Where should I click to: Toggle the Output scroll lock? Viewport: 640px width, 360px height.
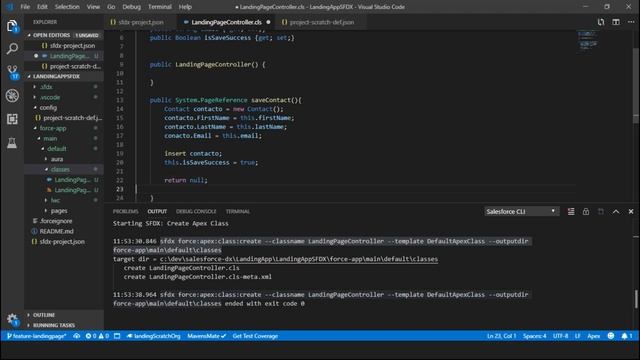click(x=586, y=211)
